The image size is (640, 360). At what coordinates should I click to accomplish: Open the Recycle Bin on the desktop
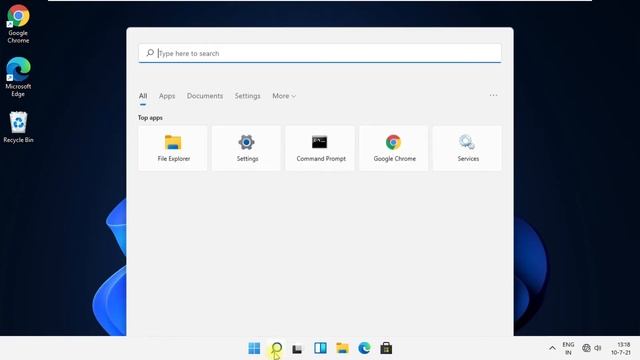tap(18, 127)
